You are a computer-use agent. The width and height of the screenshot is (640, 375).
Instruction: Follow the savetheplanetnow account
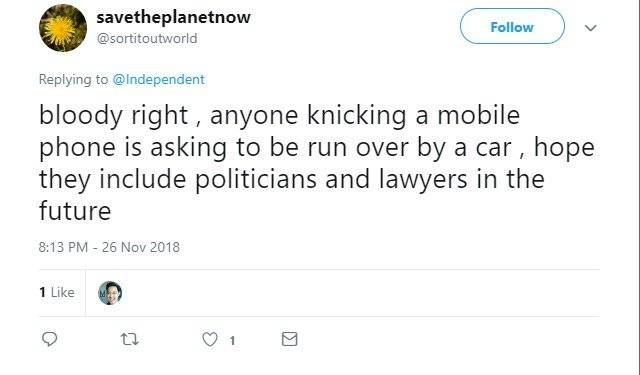(x=512, y=27)
